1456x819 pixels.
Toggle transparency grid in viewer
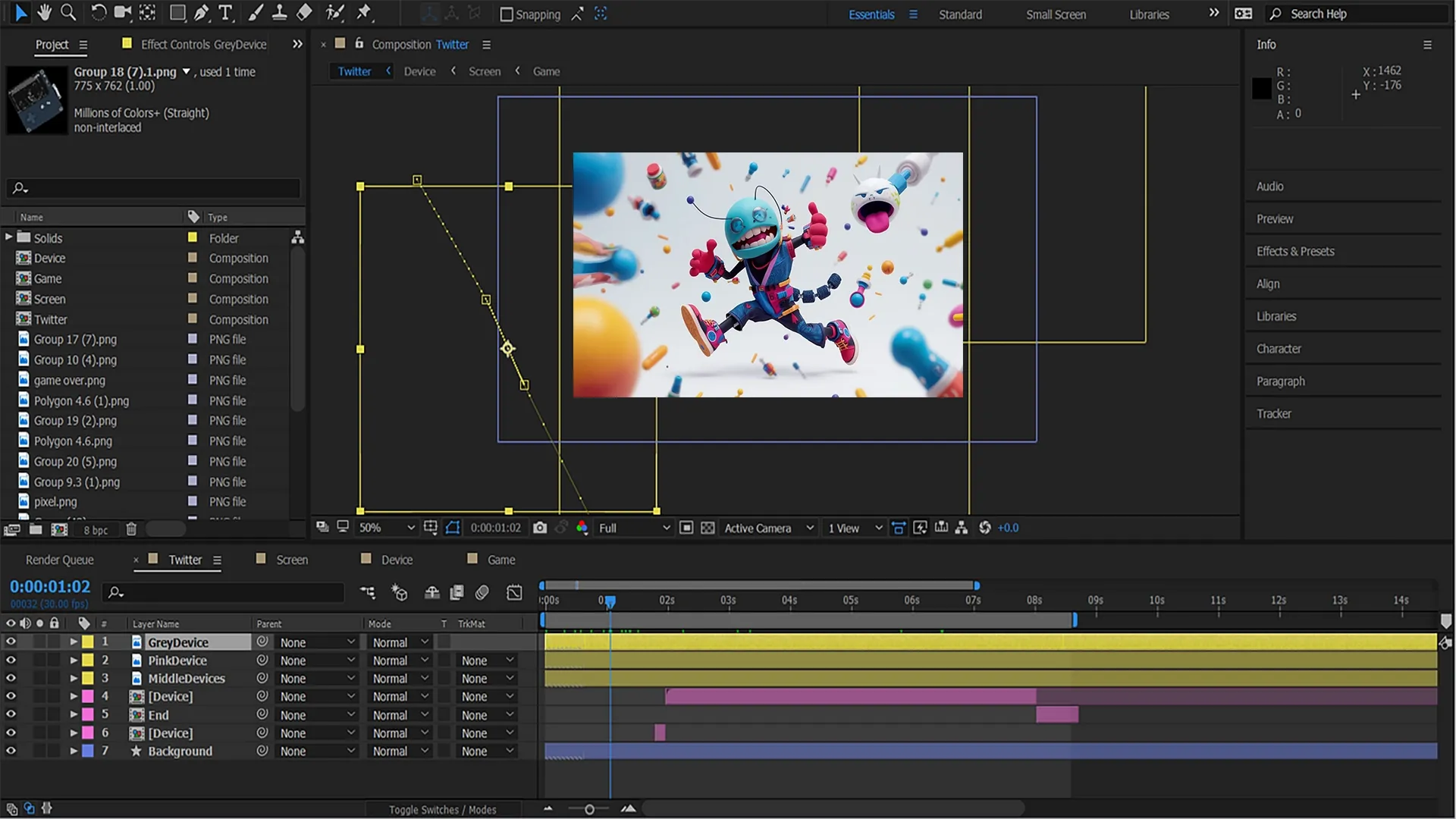[x=708, y=528]
